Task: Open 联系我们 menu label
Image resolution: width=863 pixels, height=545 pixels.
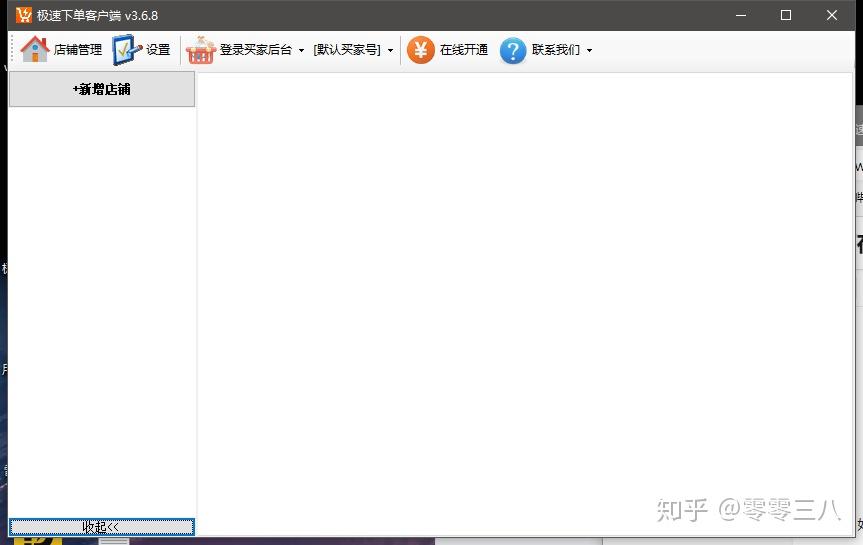Action: pos(556,50)
